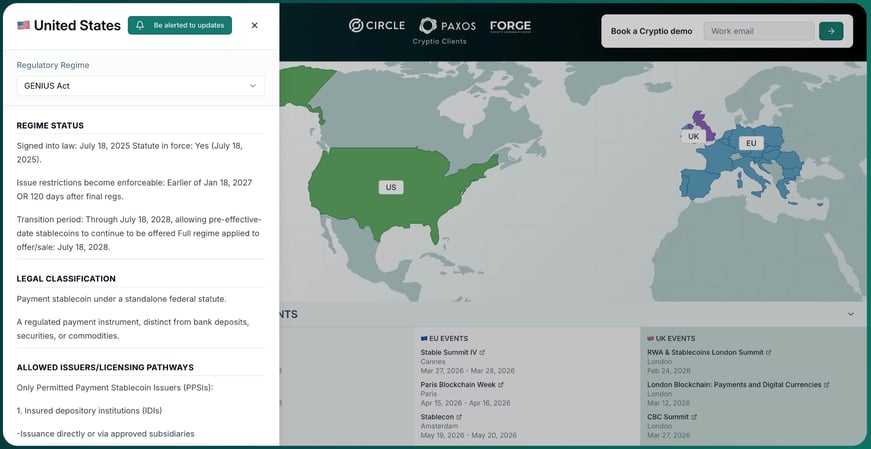Click external link icon beside CBC Summit
871x449 pixels.
(x=693, y=416)
